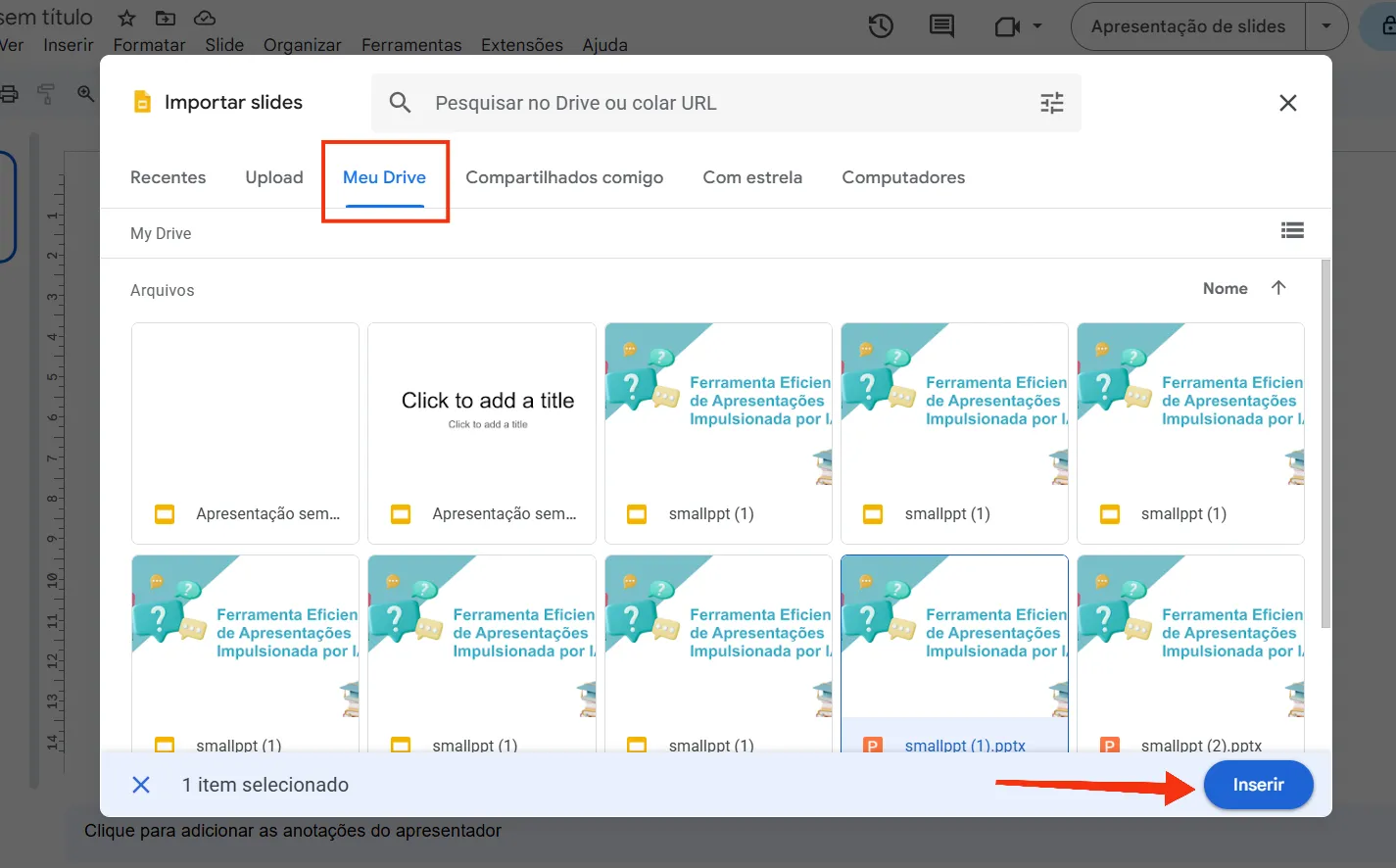The width and height of the screenshot is (1396, 868).
Task: Check save status via the cloud icon
Action: 204,17
